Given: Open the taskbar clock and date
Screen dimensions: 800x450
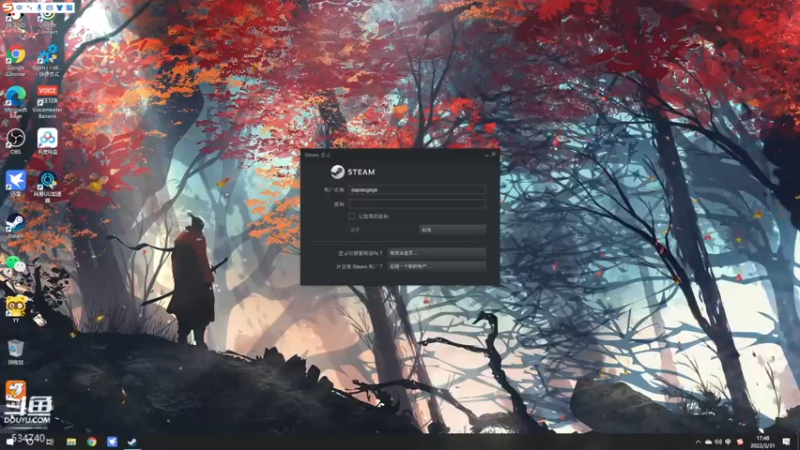Looking at the screenshot, I should (x=763, y=442).
